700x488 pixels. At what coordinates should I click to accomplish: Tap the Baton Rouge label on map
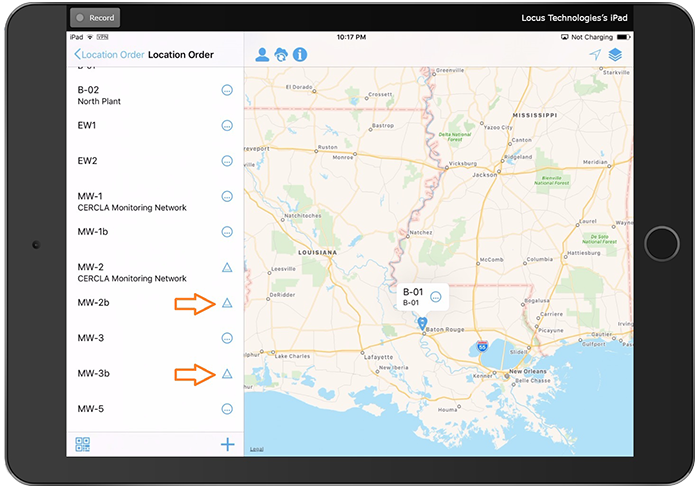445,330
